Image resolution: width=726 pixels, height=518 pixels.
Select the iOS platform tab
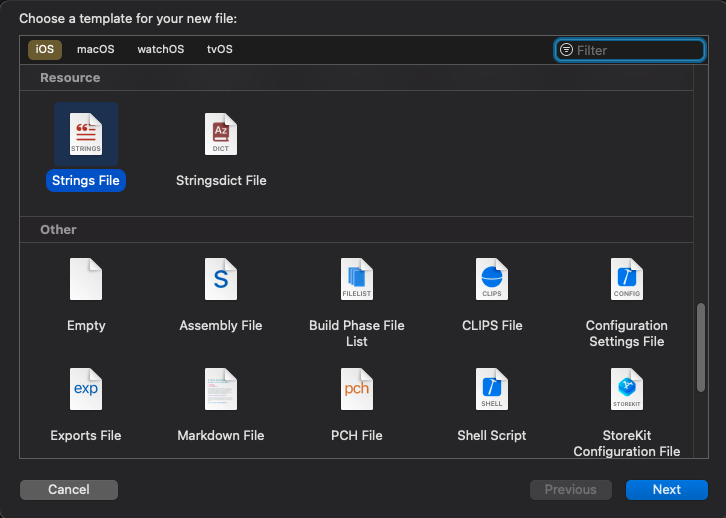tap(45, 49)
